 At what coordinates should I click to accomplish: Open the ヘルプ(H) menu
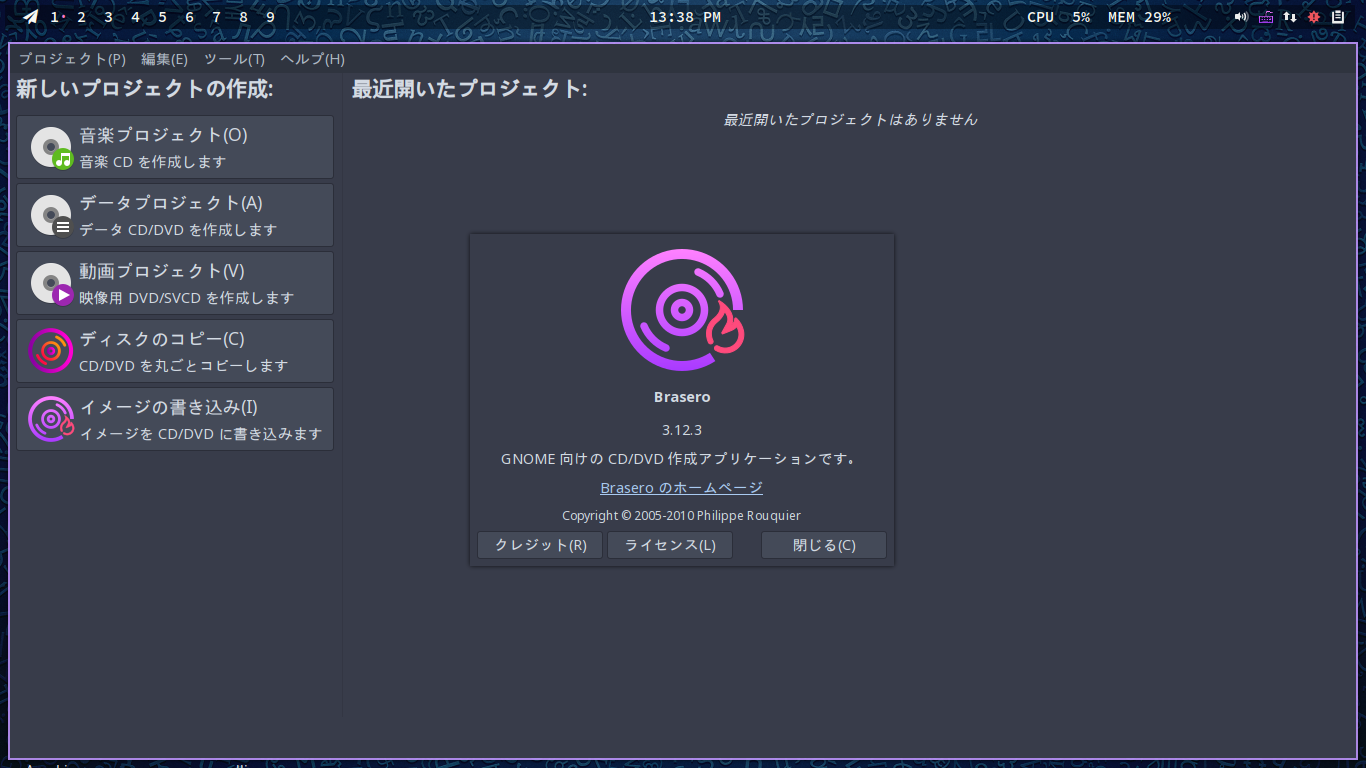(313, 59)
